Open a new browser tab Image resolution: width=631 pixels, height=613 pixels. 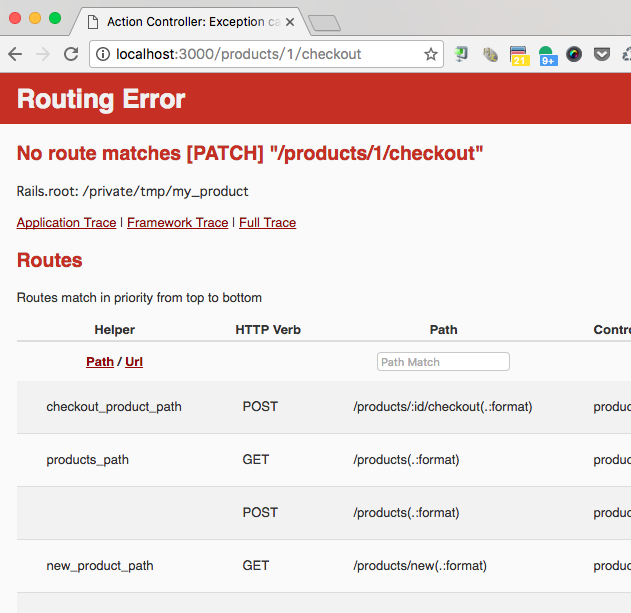324,23
